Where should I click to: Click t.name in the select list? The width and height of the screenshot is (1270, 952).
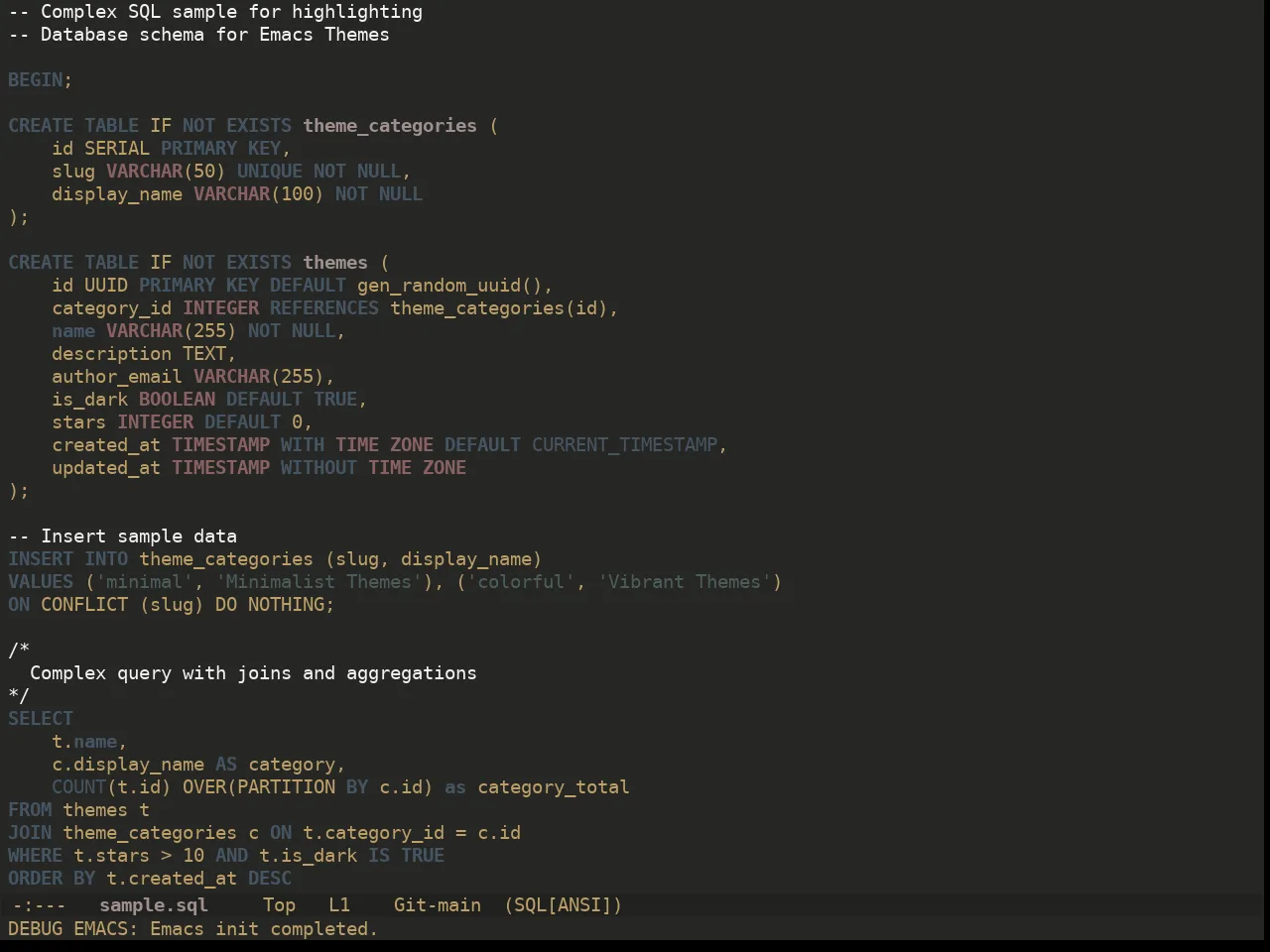84,741
